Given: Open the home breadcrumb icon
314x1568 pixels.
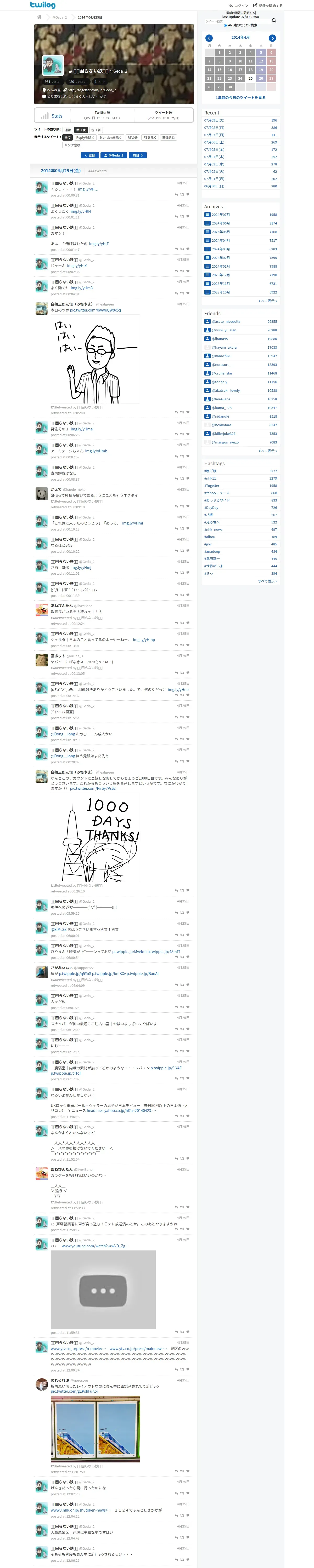Looking at the screenshot, I should click(x=39, y=17).
